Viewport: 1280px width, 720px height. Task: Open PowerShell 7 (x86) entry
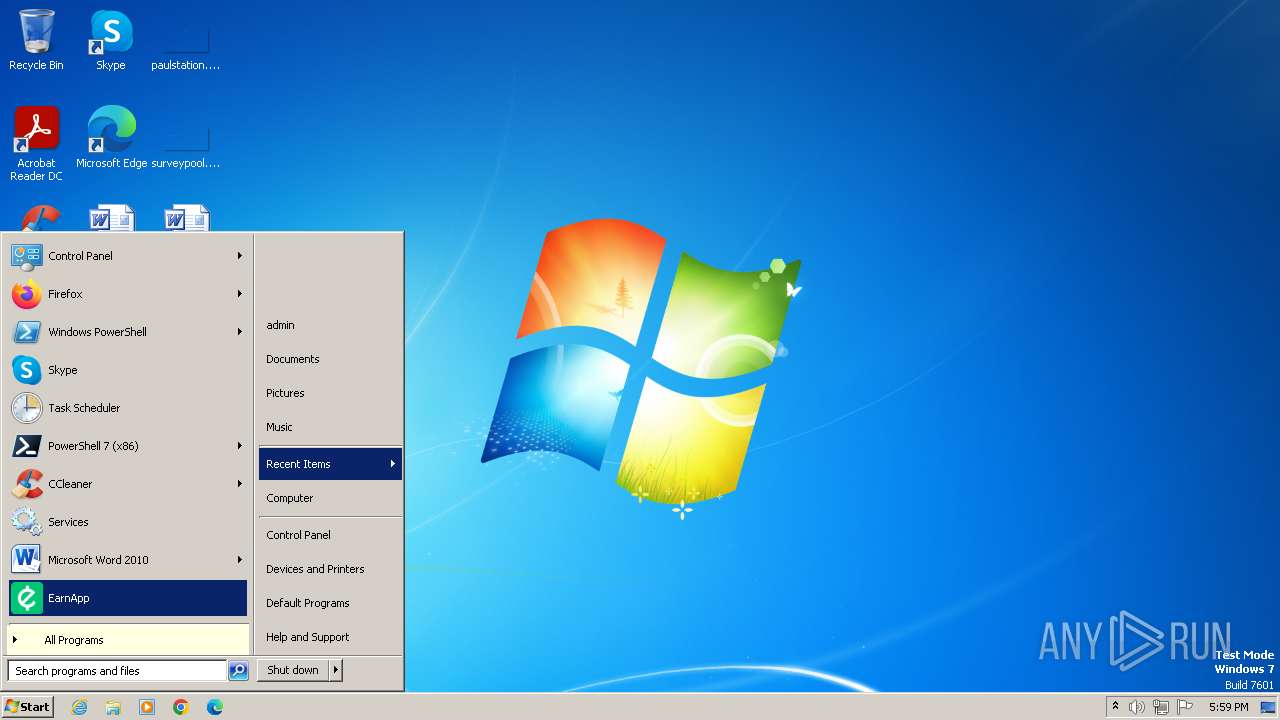127,446
